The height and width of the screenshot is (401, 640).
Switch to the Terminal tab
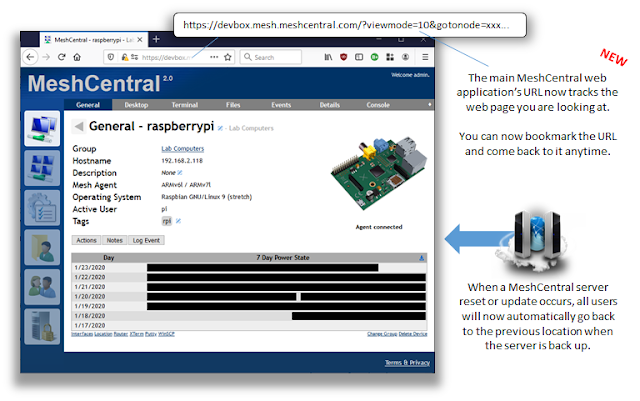coord(184,105)
